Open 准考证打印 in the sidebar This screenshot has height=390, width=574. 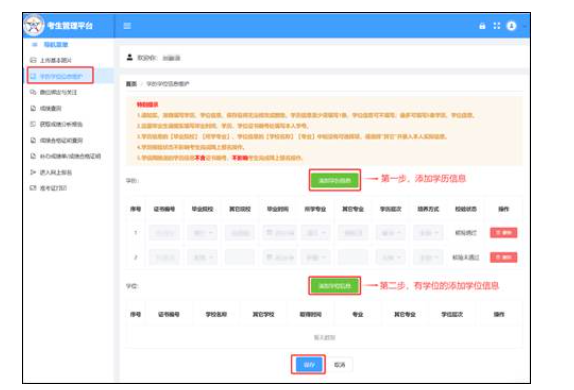pos(53,188)
